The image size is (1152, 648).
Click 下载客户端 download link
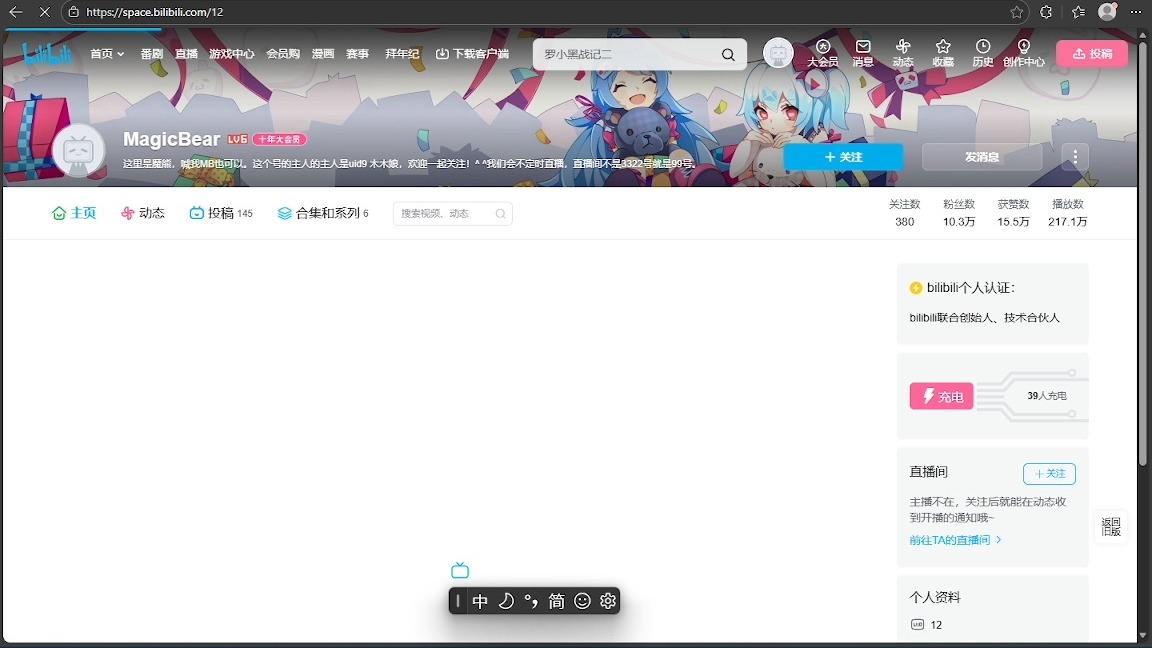tap(472, 54)
